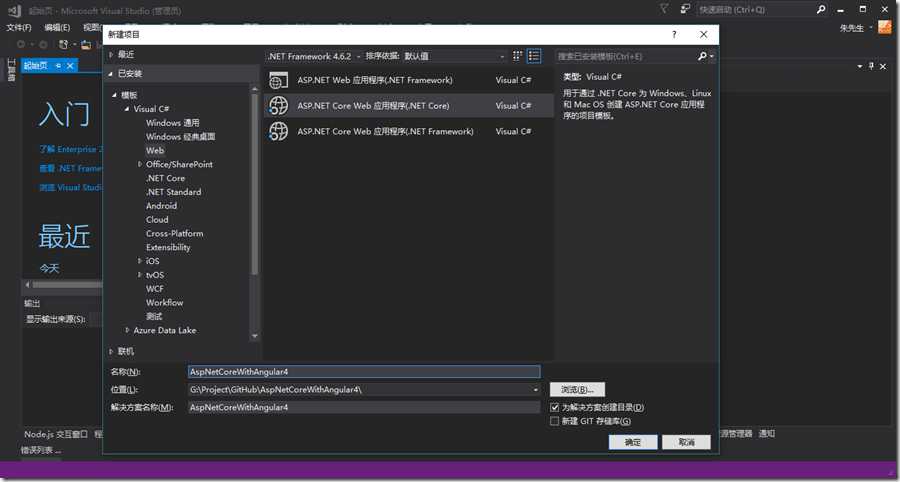The width and height of the screenshot is (900, 482).
Task: Collapse the Visual C# node
Action: click(x=127, y=108)
